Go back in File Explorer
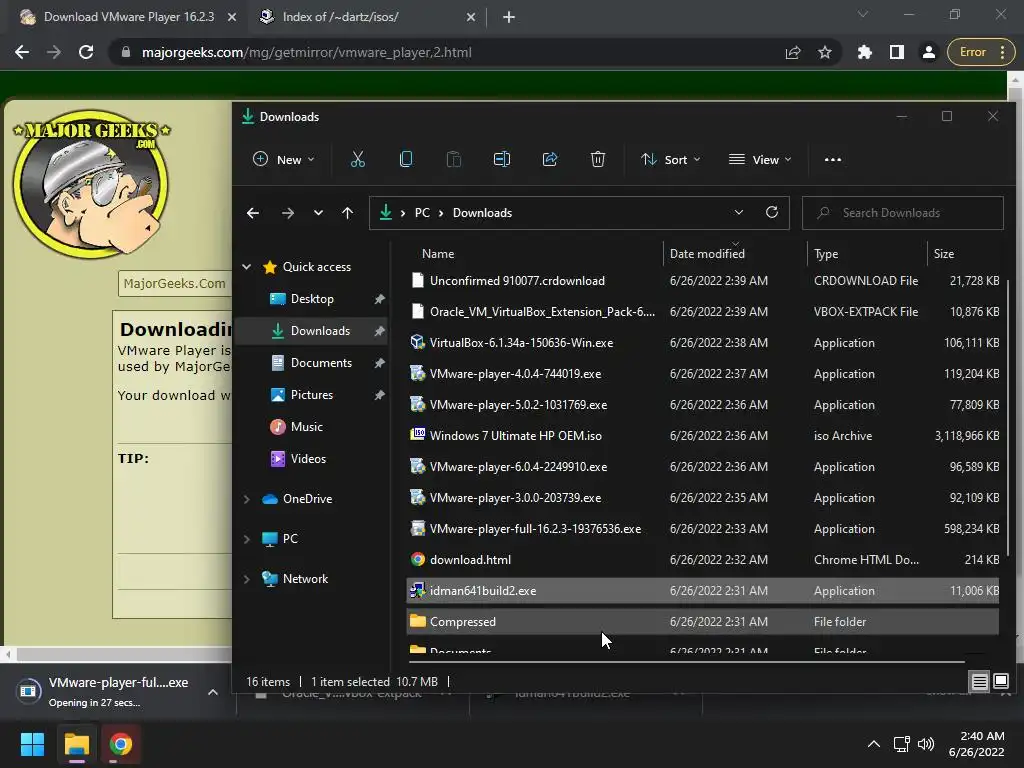The height and width of the screenshot is (768, 1024). (253, 213)
